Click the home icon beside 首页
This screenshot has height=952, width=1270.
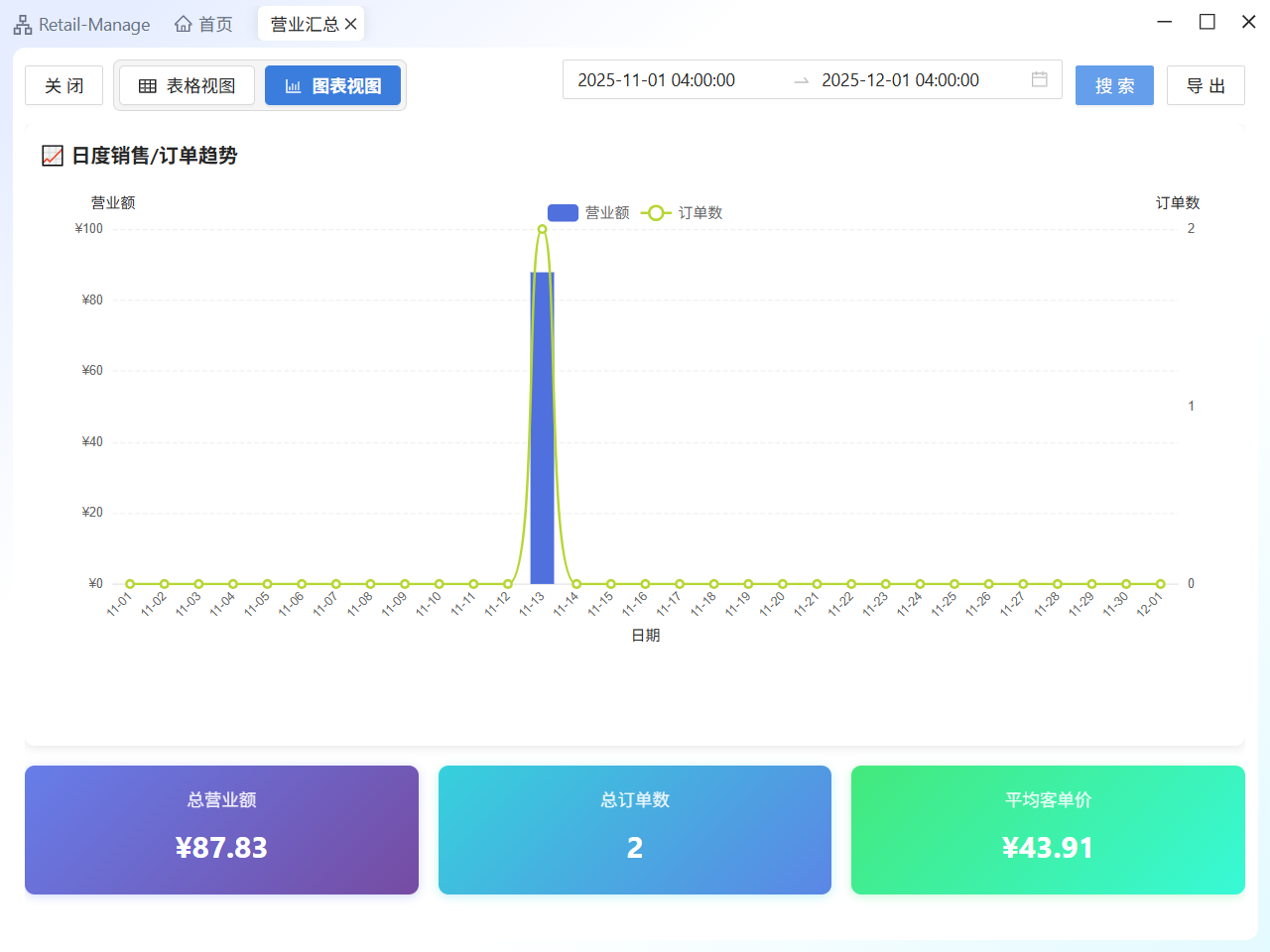(184, 24)
